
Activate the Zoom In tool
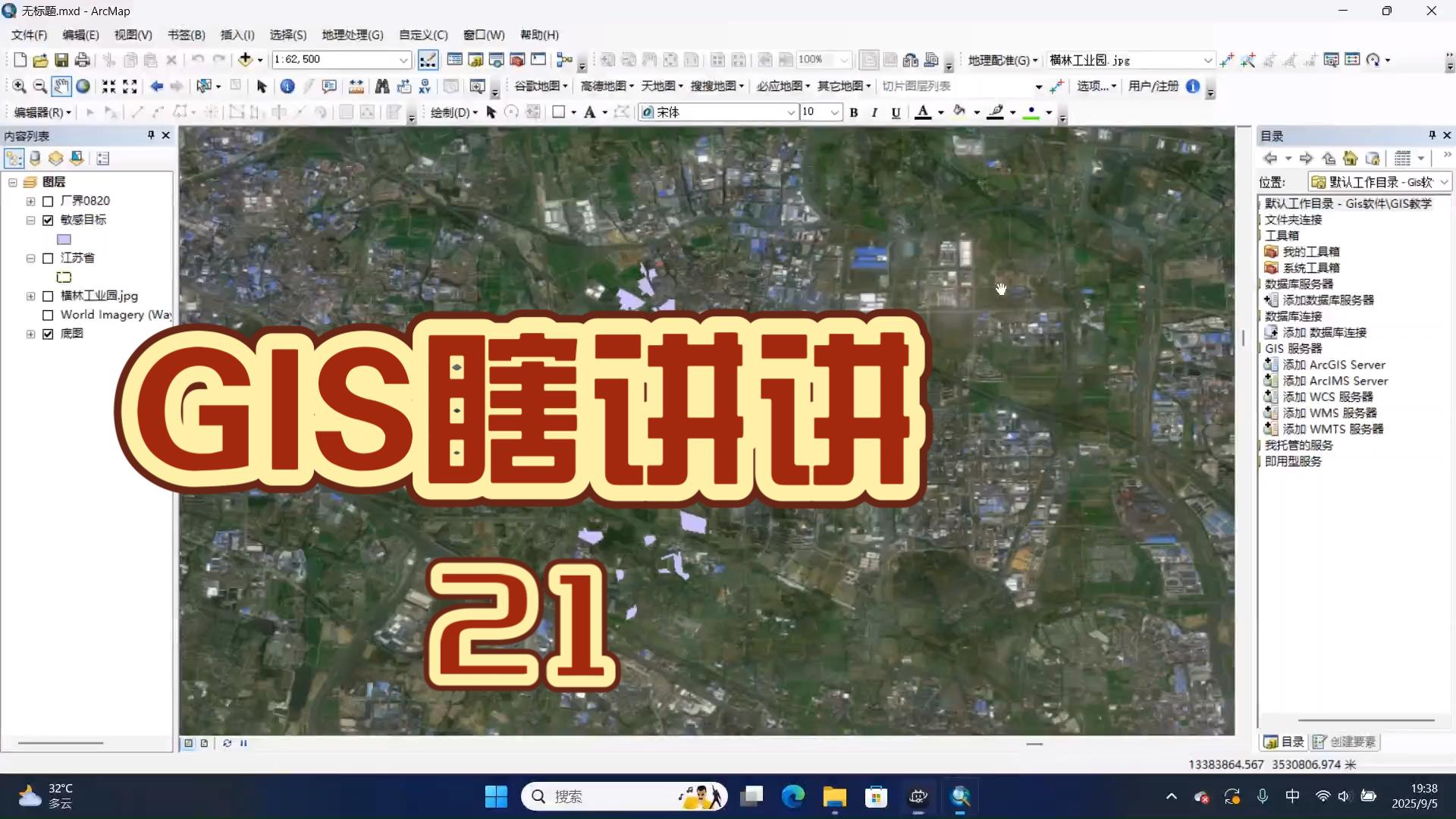point(19,86)
